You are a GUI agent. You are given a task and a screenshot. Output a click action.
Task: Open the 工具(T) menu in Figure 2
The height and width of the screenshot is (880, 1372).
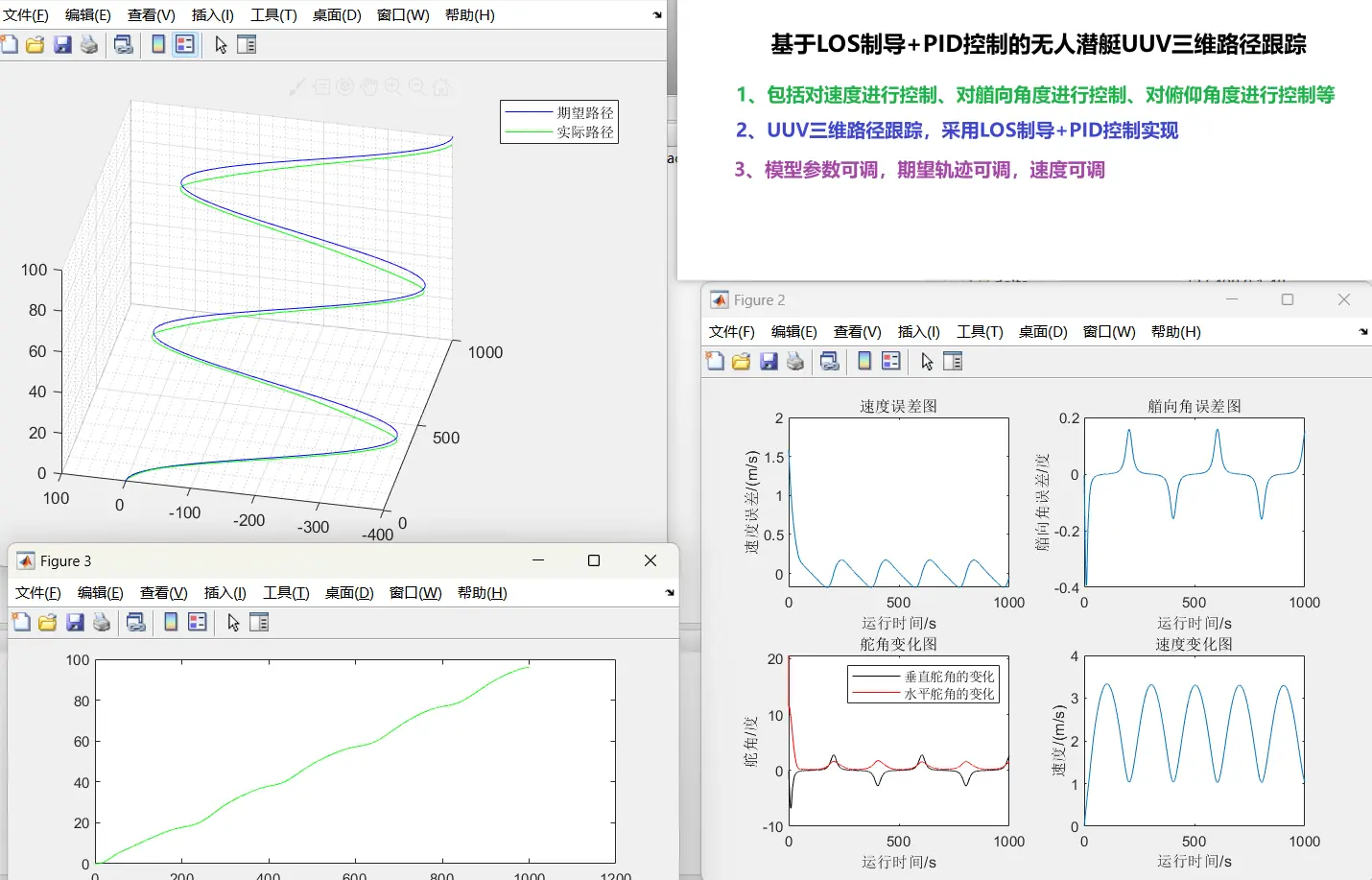(x=978, y=332)
